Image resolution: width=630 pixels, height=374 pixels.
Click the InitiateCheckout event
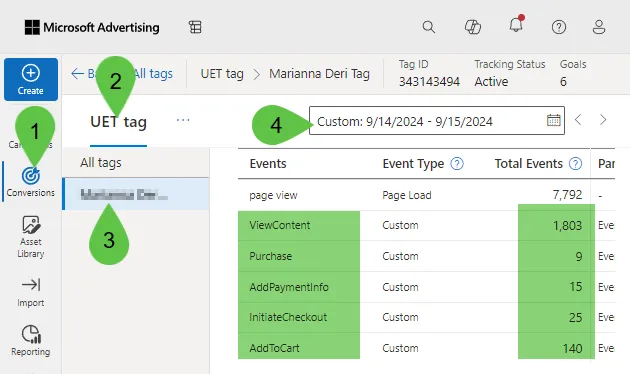[288, 317]
